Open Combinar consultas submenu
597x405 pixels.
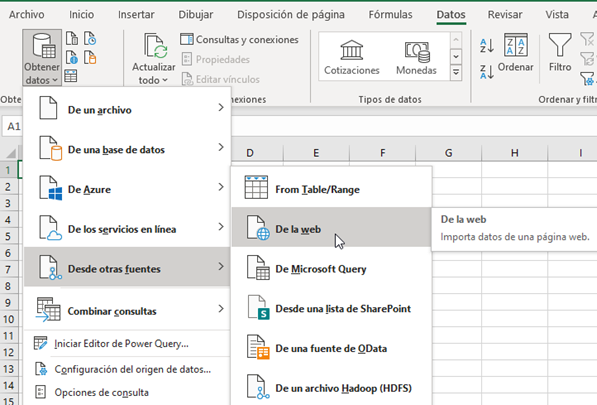(x=127, y=310)
